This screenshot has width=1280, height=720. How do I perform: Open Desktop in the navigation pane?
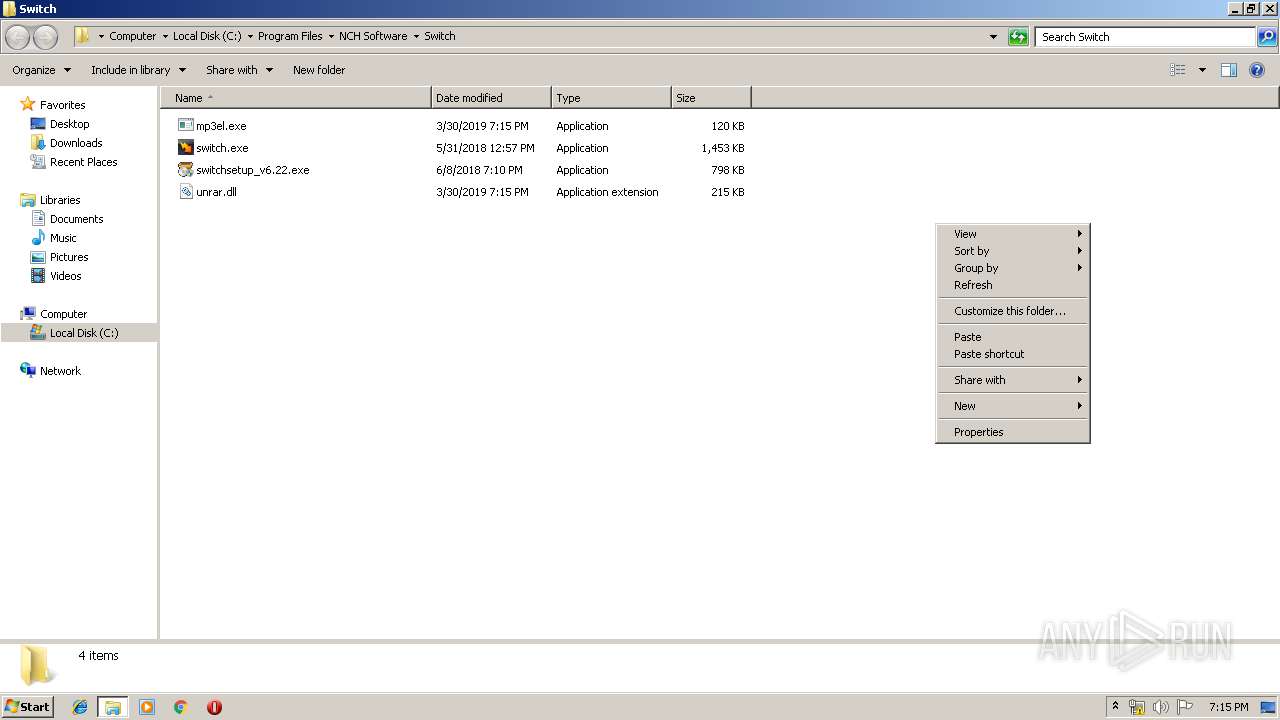(69, 124)
